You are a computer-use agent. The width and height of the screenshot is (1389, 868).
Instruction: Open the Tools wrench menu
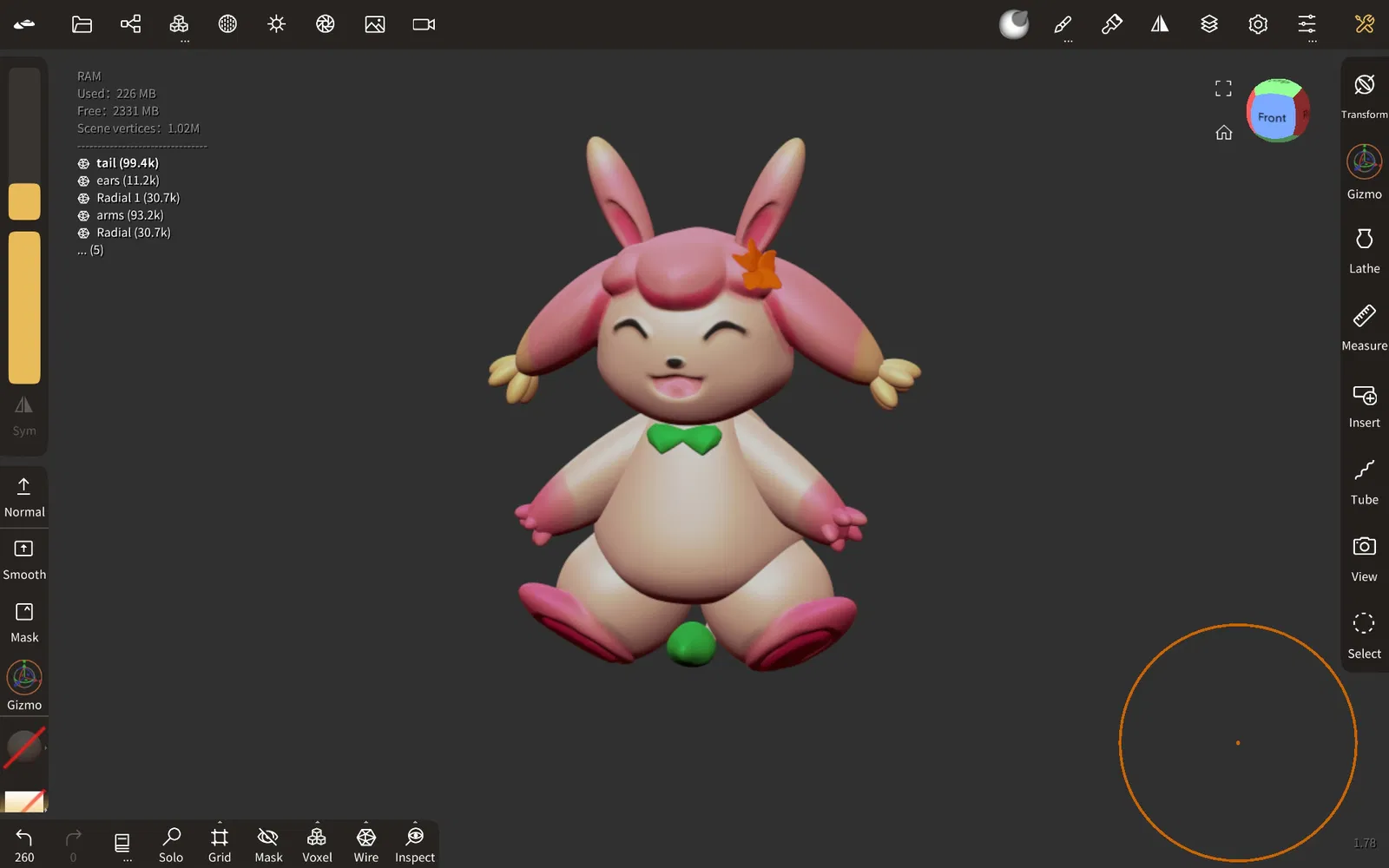click(x=1365, y=24)
